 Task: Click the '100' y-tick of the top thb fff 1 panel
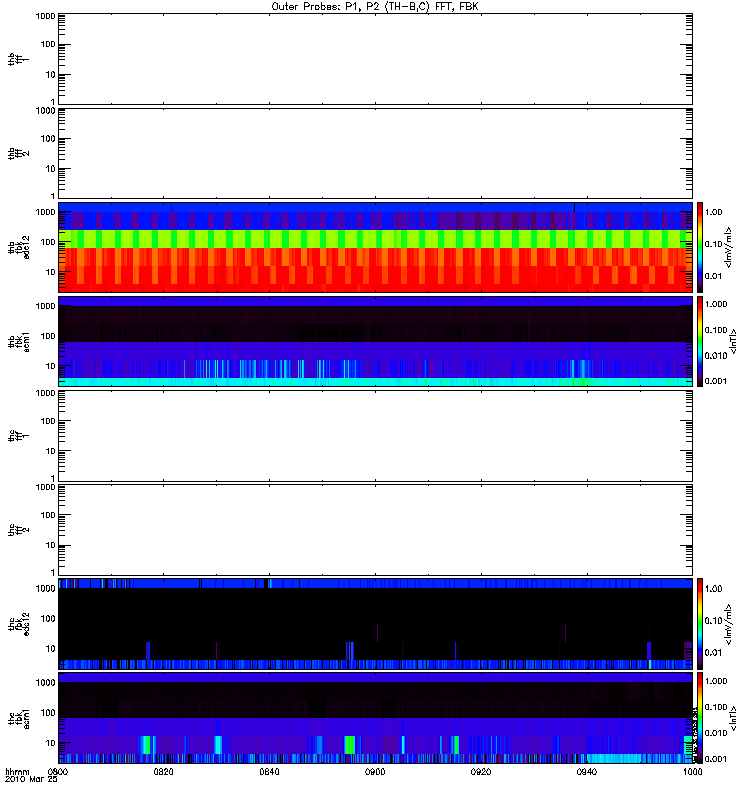point(48,45)
